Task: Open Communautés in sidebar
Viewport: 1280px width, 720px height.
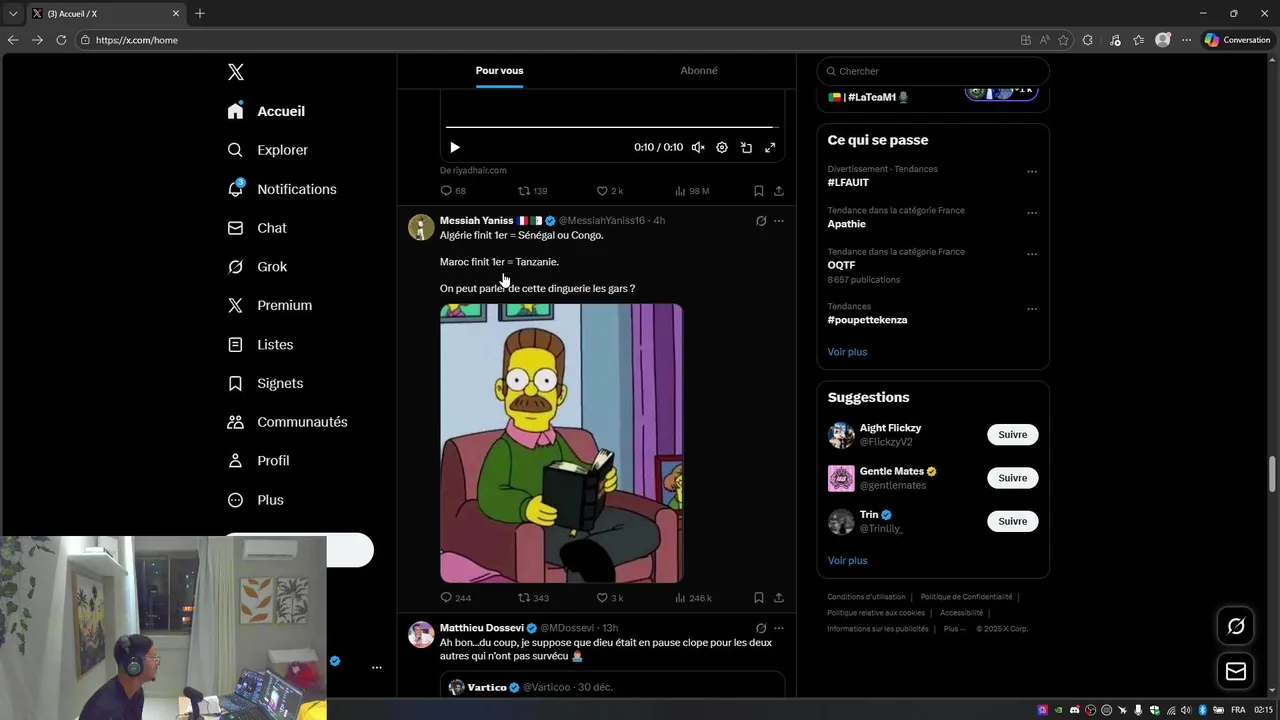Action: click(287, 422)
